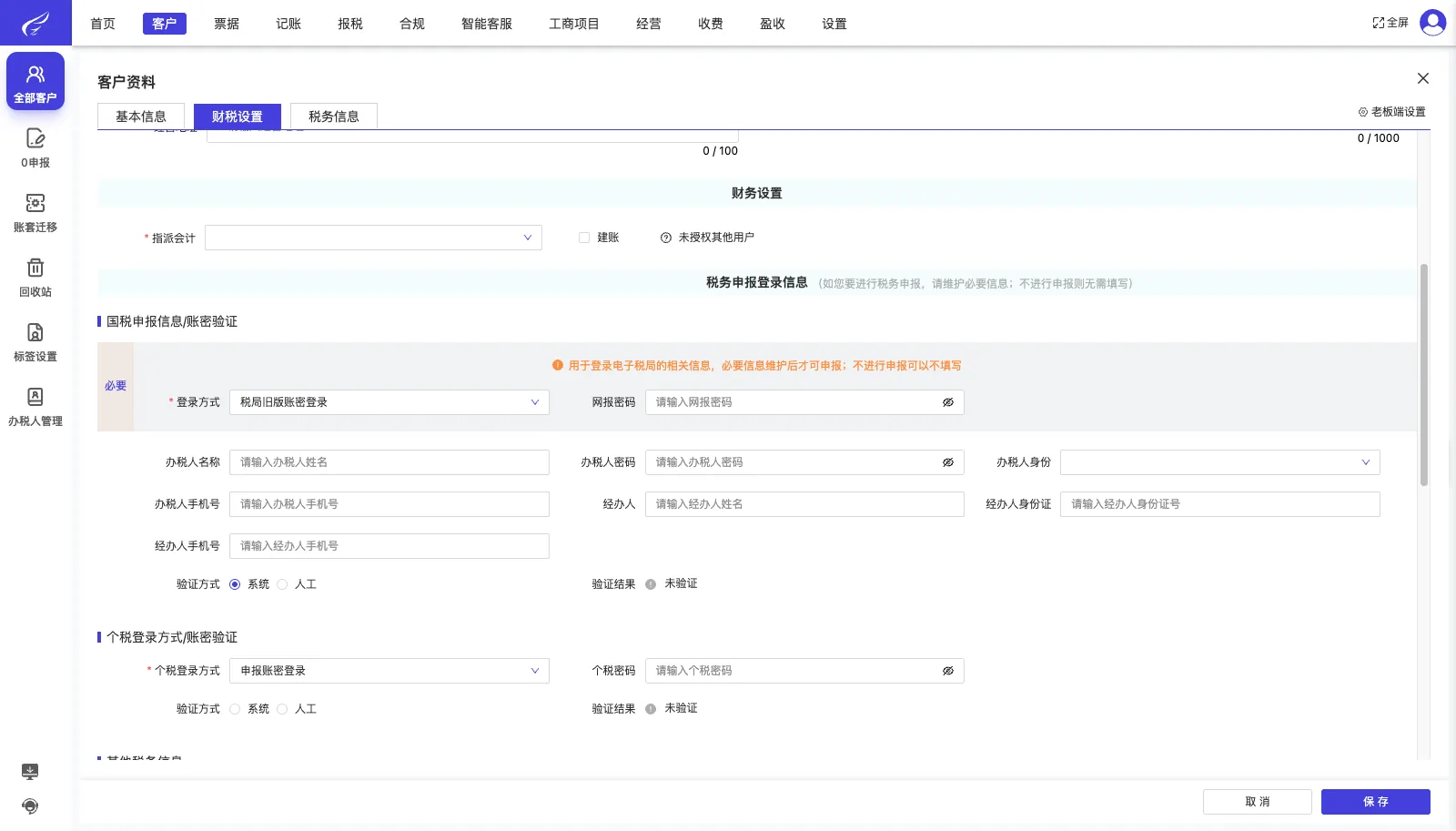The width and height of the screenshot is (1456, 831).
Task: Open the 智能客服 top menu
Action: pyautogui.click(x=487, y=24)
